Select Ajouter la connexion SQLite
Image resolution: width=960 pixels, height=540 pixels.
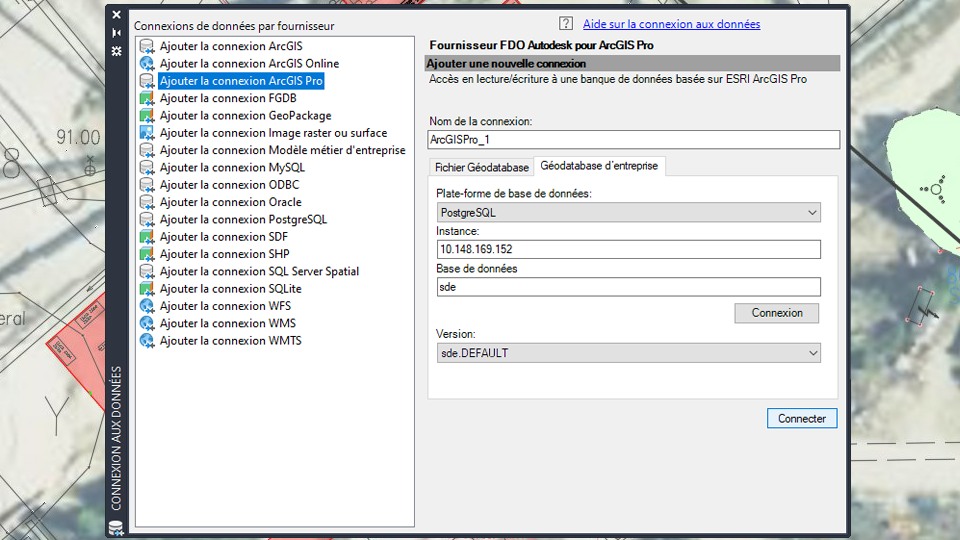(230, 288)
